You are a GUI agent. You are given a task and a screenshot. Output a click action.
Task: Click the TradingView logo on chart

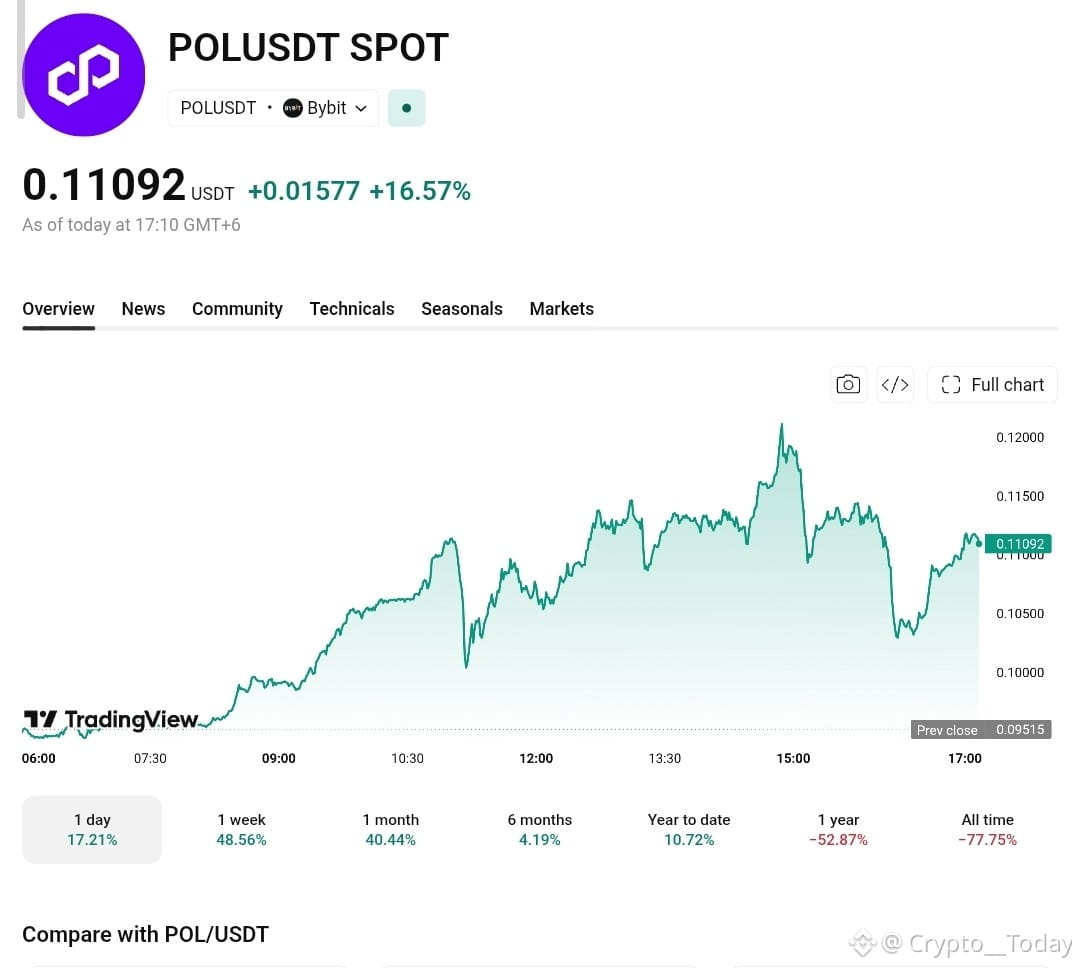[111, 719]
